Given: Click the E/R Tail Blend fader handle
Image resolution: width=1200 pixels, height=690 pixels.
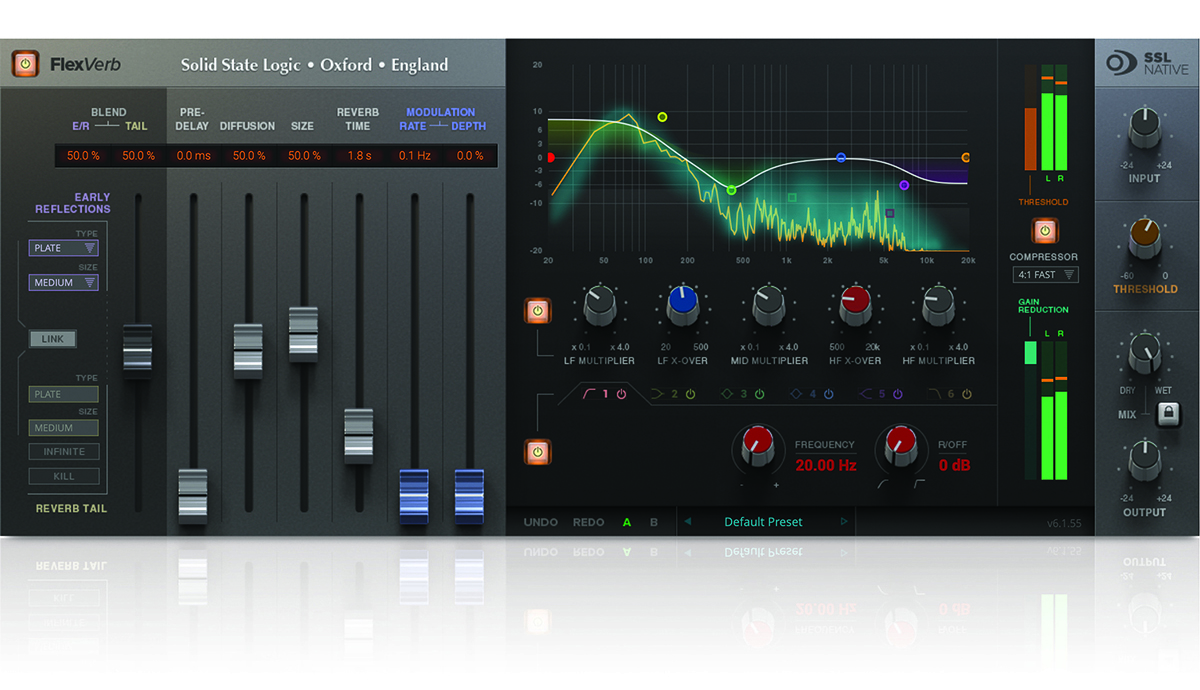Looking at the screenshot, I should (x=138, y=351).
